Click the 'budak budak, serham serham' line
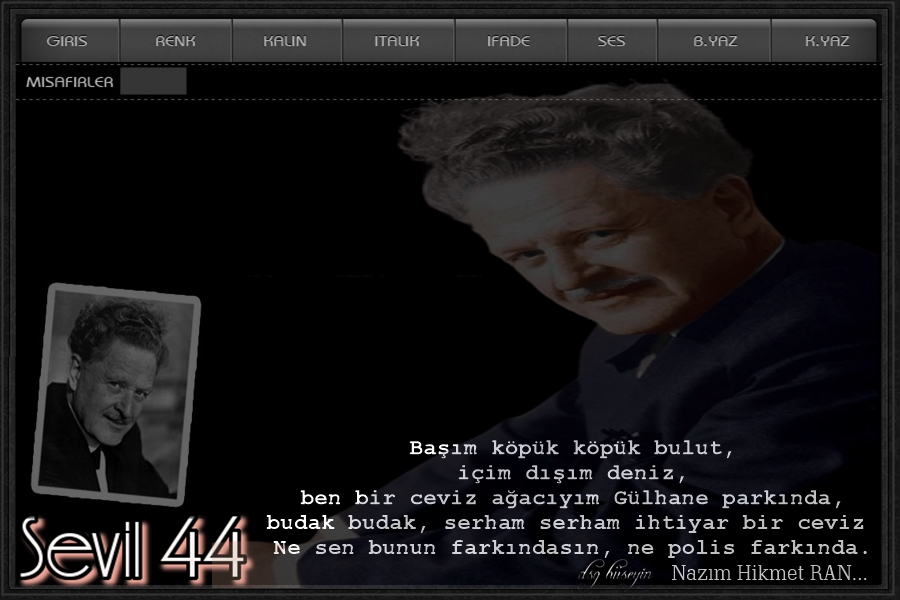Viewport: 900px width, 600px height. pyautogui.click(x=565, y=523)
